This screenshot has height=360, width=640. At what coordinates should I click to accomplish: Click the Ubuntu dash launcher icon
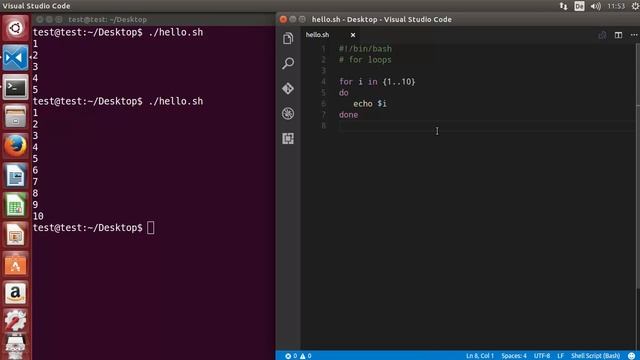[16, 28]
